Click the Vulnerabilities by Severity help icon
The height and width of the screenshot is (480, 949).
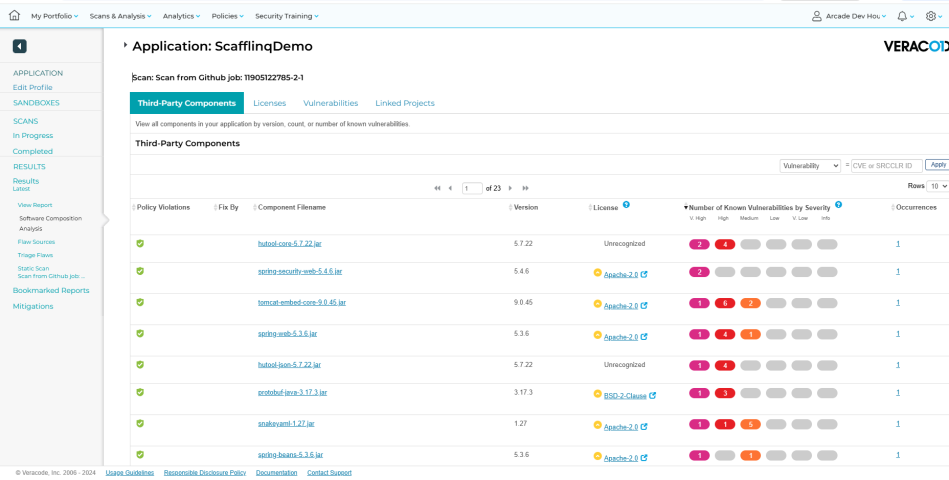[x=838, y=205]
